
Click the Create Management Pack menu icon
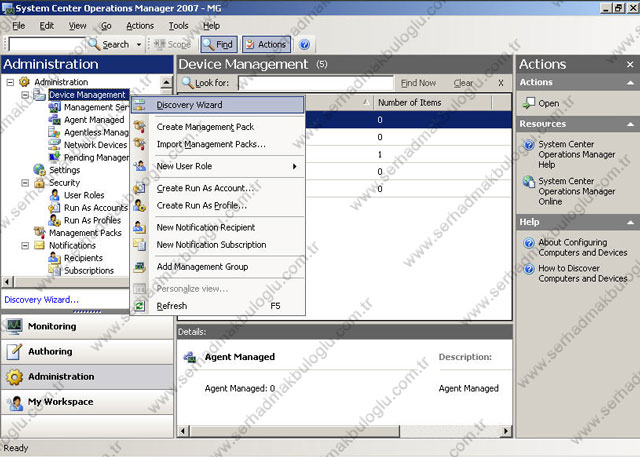click(x=140, y=126)
